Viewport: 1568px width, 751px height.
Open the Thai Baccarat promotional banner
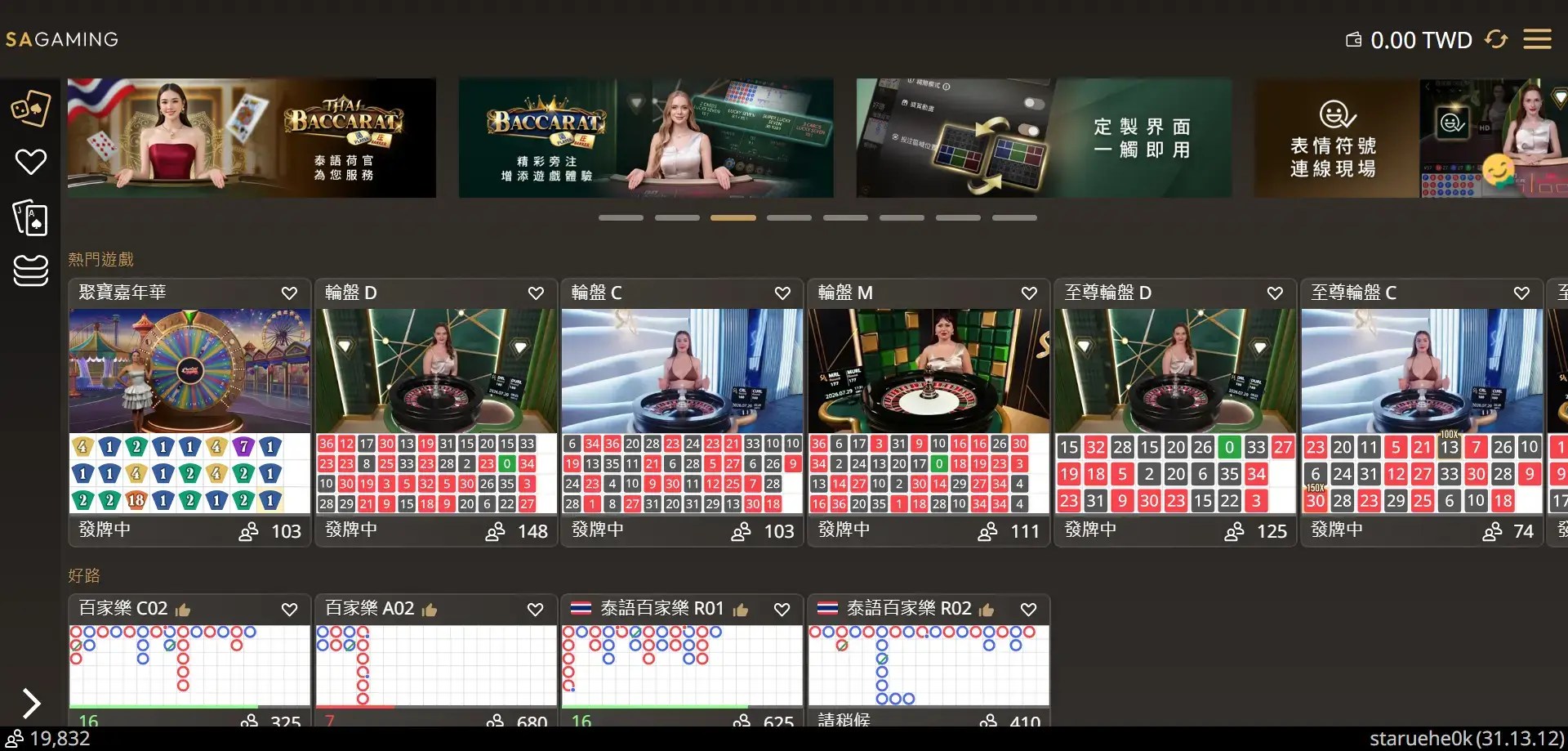pyautogui.click(x=252, y=138)
